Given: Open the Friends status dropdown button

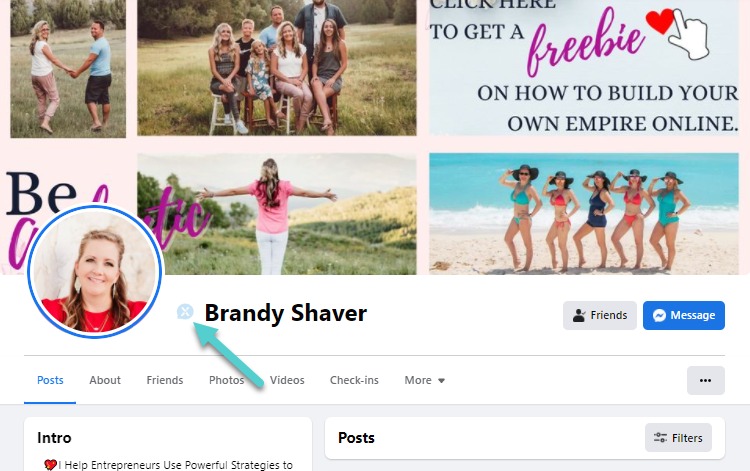Looking at the screenshot, I should pyautogui.click(x=600, y=316).
